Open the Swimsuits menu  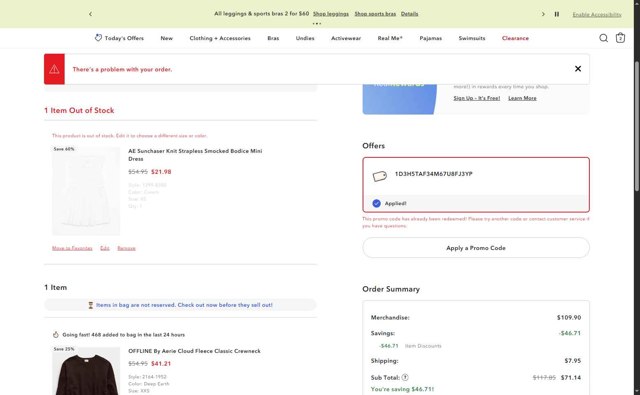click(472, 38)
